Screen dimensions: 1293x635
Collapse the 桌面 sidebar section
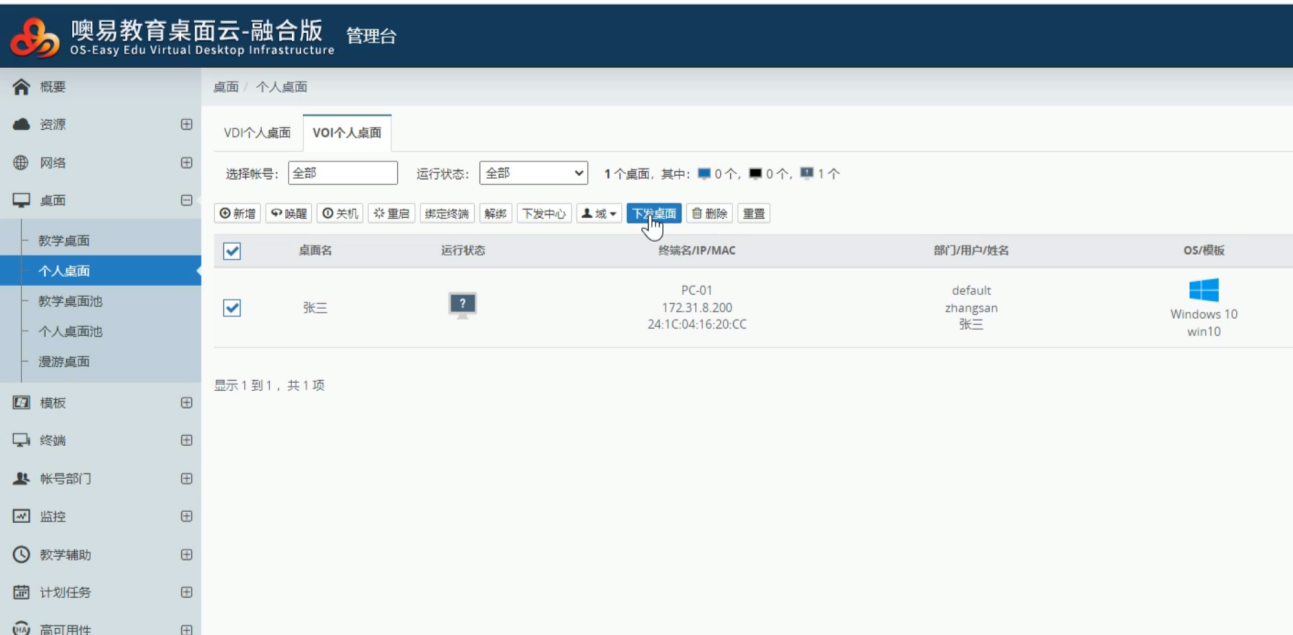pyautogui.click(x=186, y=200)
